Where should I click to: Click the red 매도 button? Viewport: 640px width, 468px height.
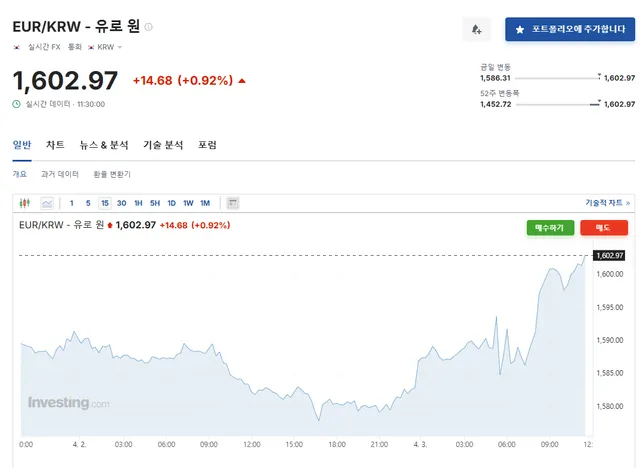point(604,228)
